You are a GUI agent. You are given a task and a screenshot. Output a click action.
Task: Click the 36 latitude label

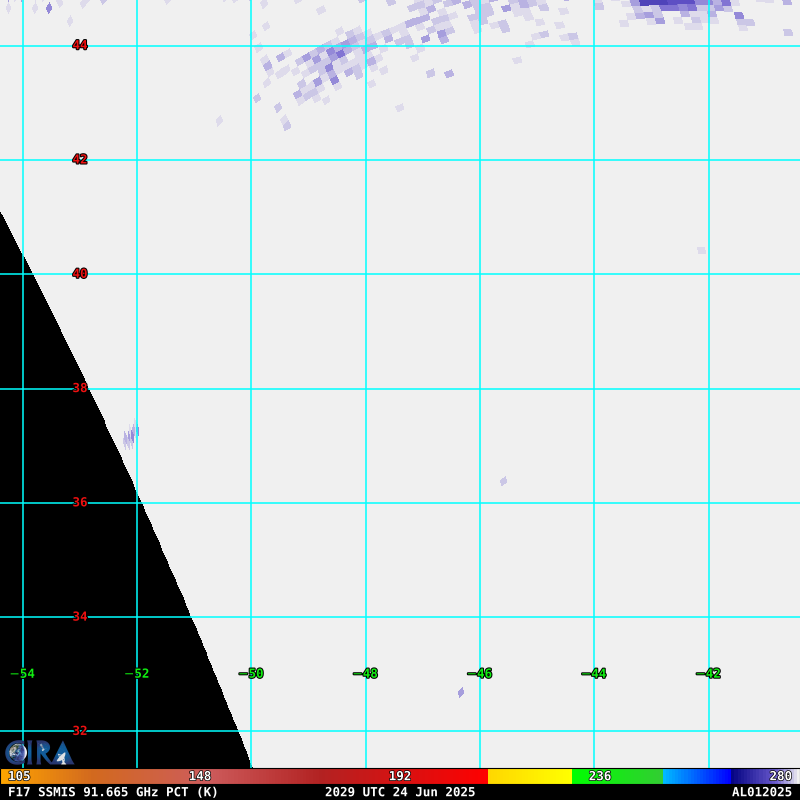79,502
